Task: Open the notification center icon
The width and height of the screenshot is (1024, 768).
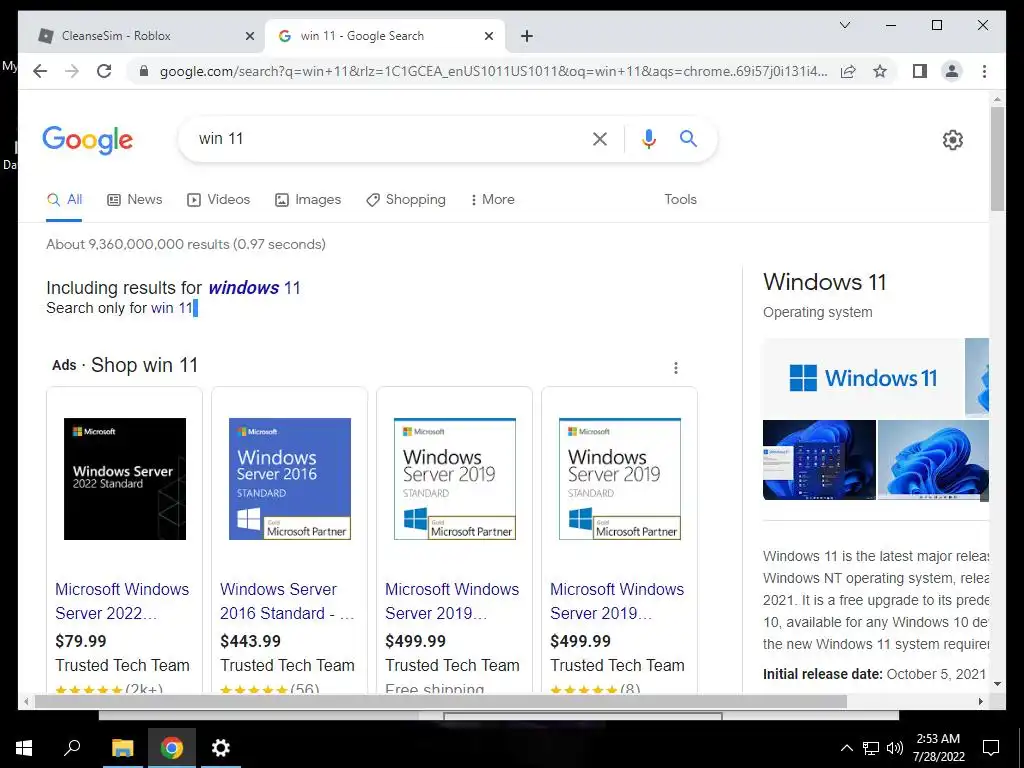Action: point(991,748)
